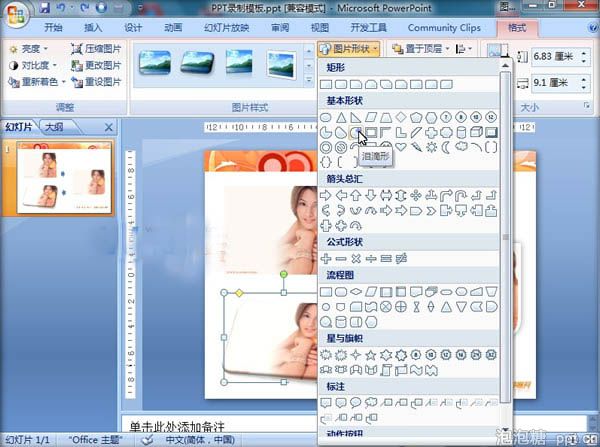The width and height of the screenshot is (600, 447).
Task: Pick the no-symbol prohibited shape
Action: point(341,147)
